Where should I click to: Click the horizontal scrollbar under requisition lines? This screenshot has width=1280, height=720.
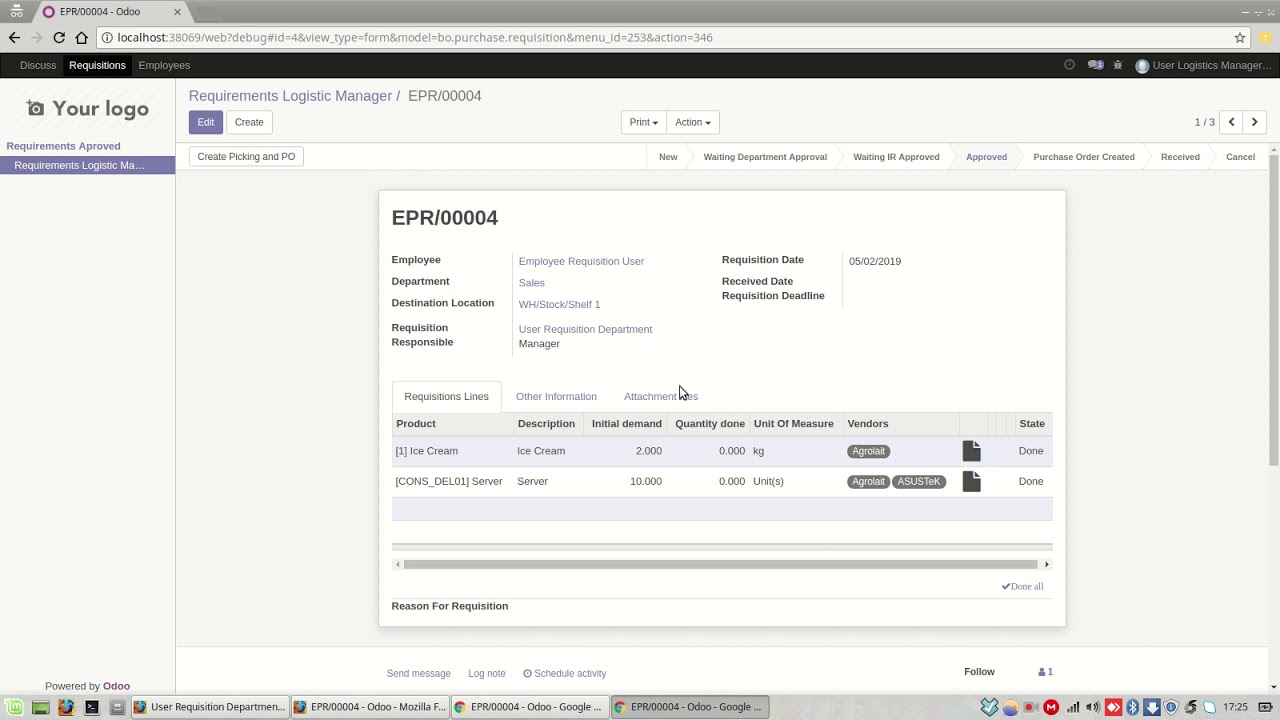pyautogui.click(x=721, y=564)
